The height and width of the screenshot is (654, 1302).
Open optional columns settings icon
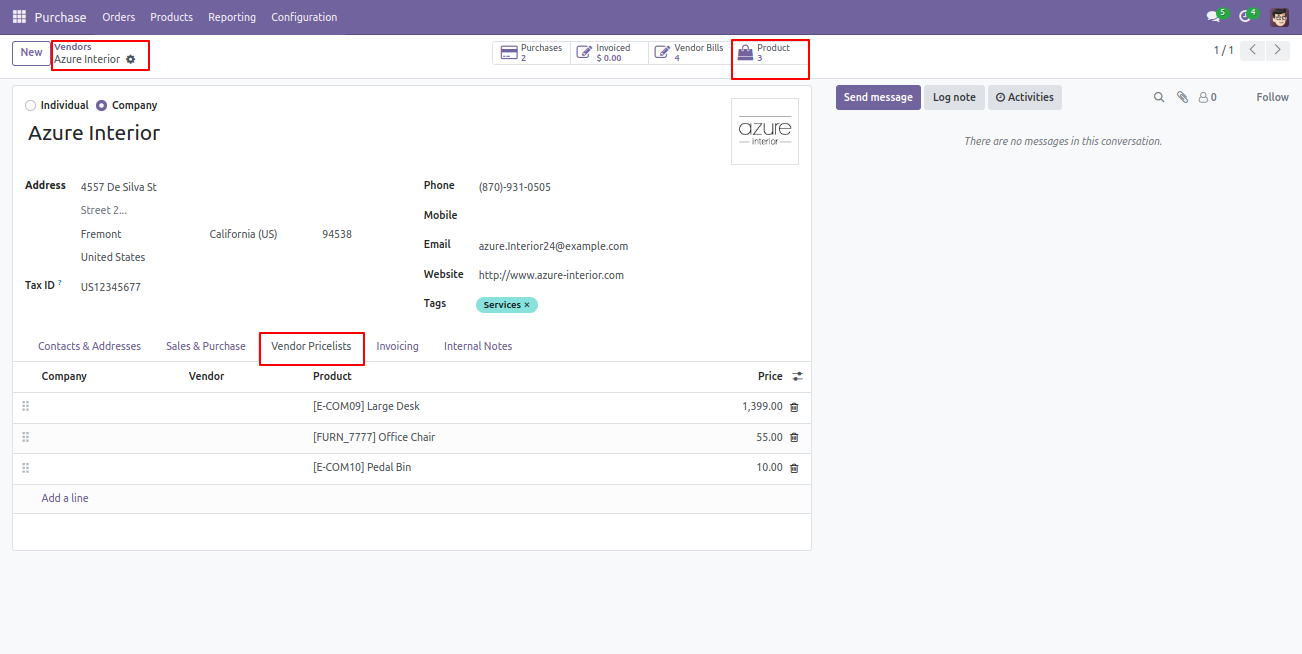(x=797, y=376)
